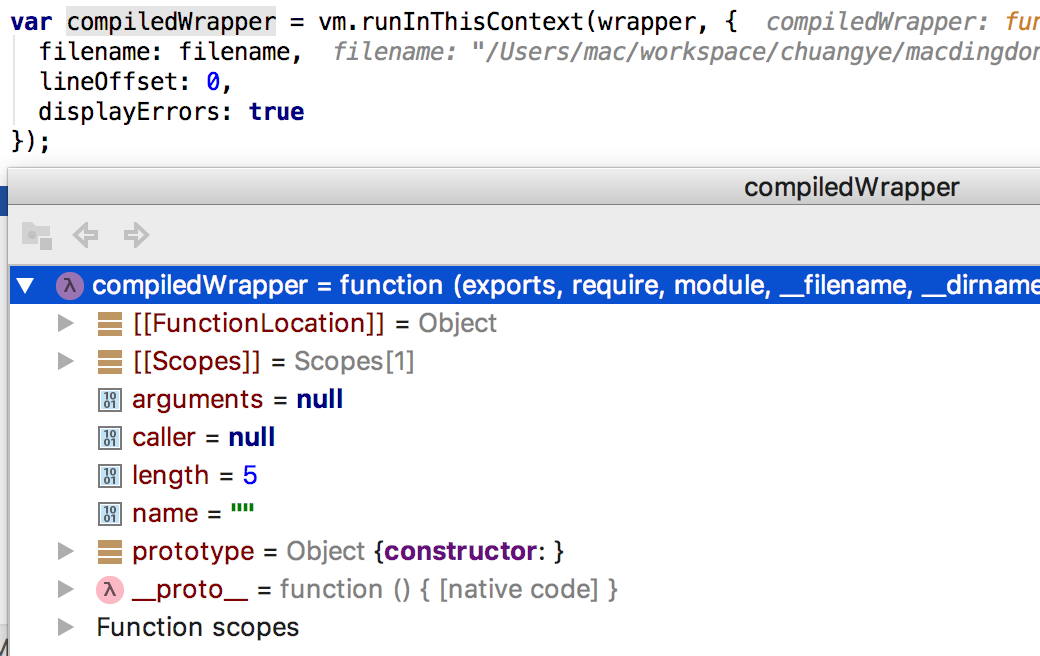Viewport: 1040px width, 656px height.
Task: Expand the __proto__ entry
Action: (x=65, y=589)
